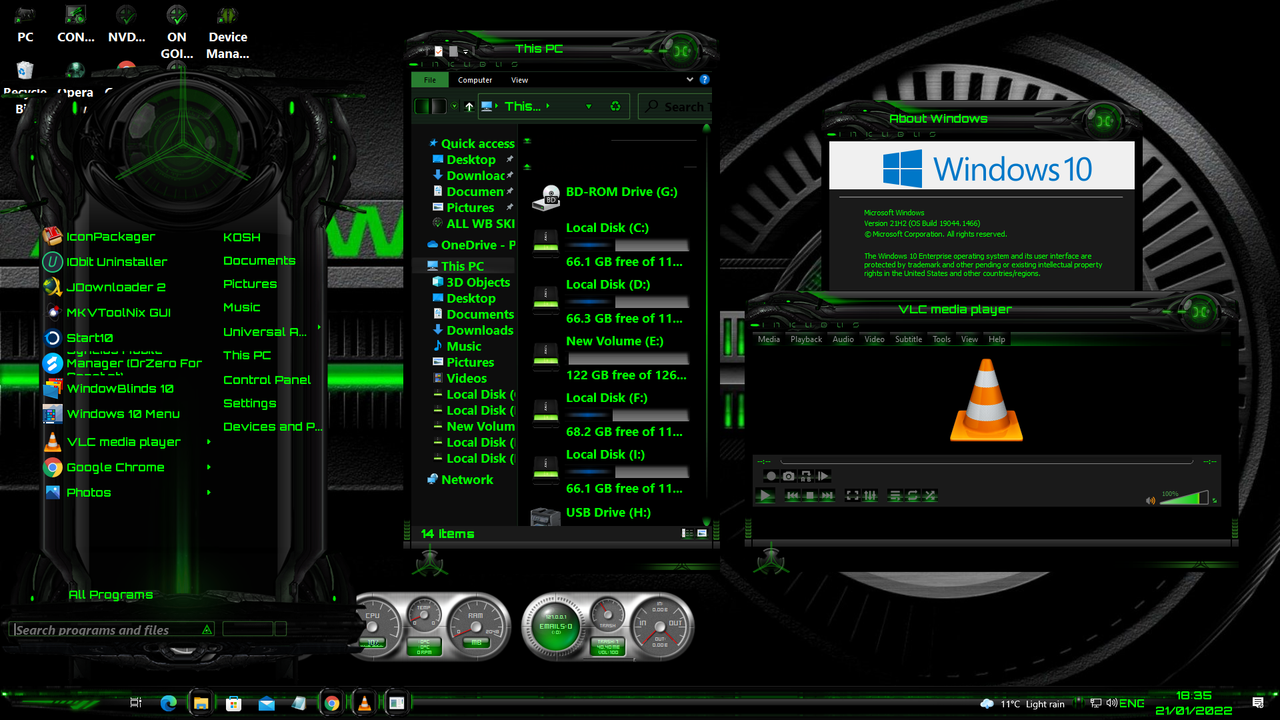Take a snapshot with VLC camera icon

coord(788,476)
